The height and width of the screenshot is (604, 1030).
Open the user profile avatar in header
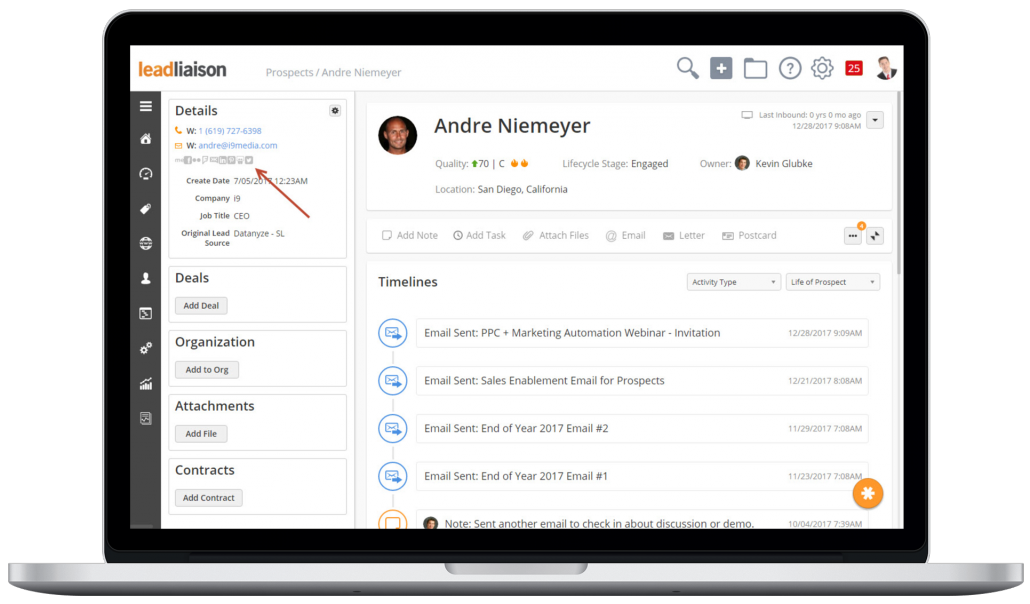point(886,68)
